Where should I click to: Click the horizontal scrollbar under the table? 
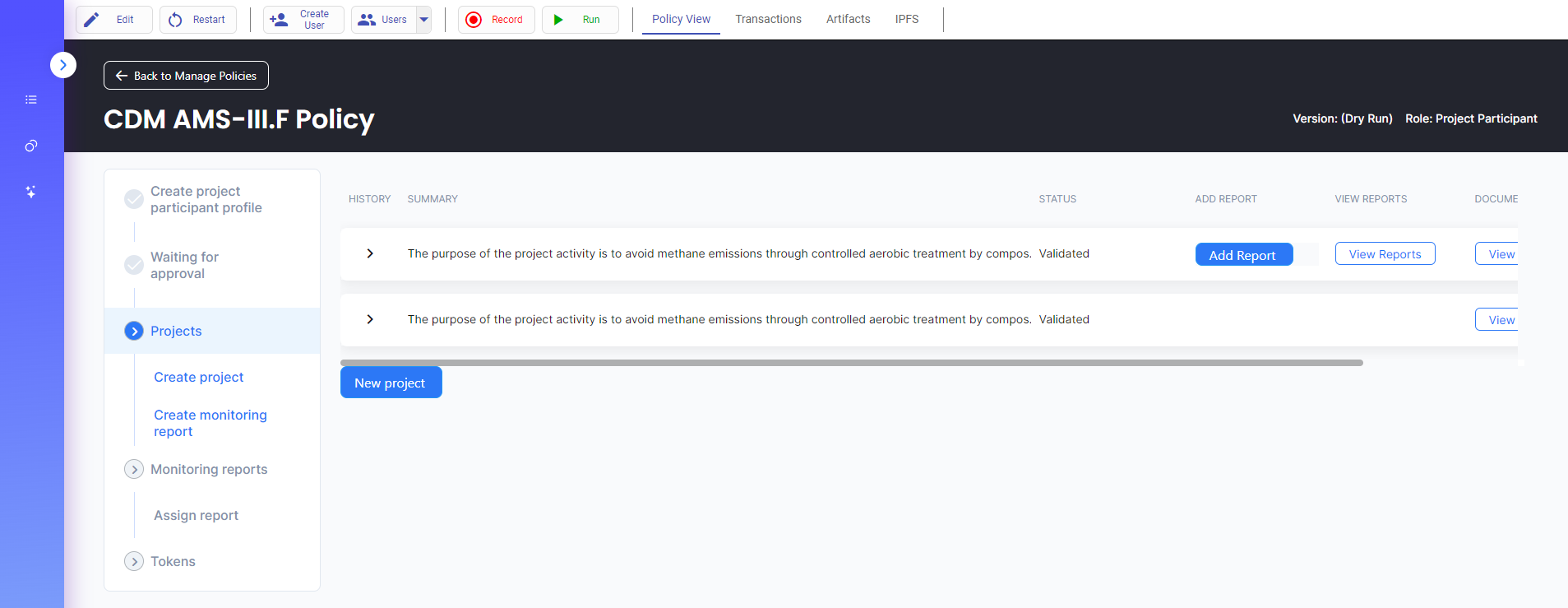851,363
